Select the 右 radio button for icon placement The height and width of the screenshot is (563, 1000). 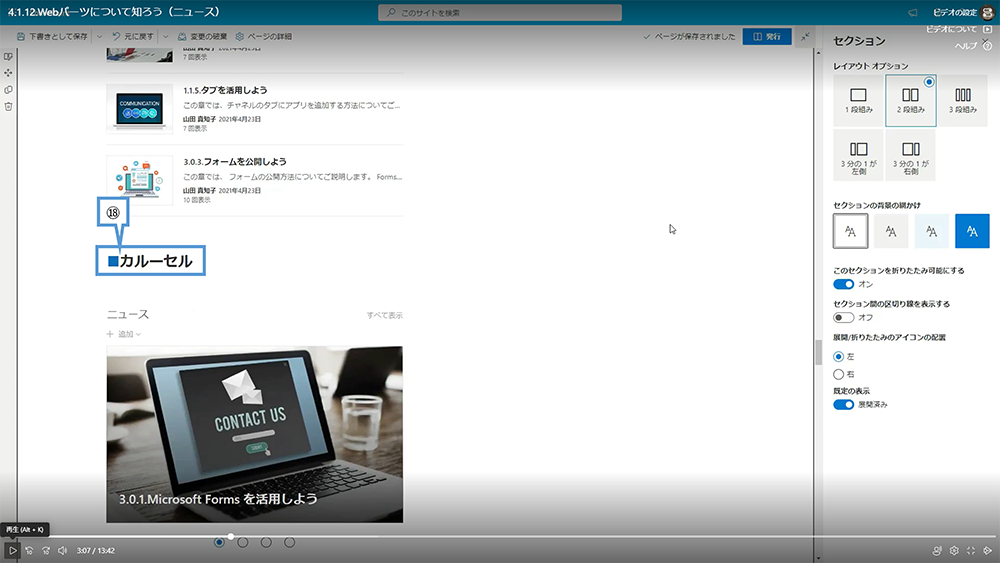(x=839, y=374)
